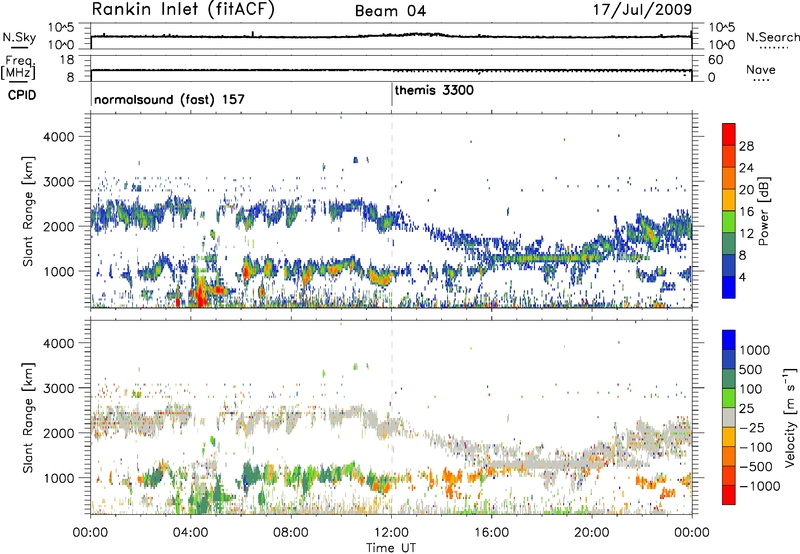Screen dimensions: 800x554
Task: Select the "themis 3300" CPID entry
Action: (x=434, y=90)
